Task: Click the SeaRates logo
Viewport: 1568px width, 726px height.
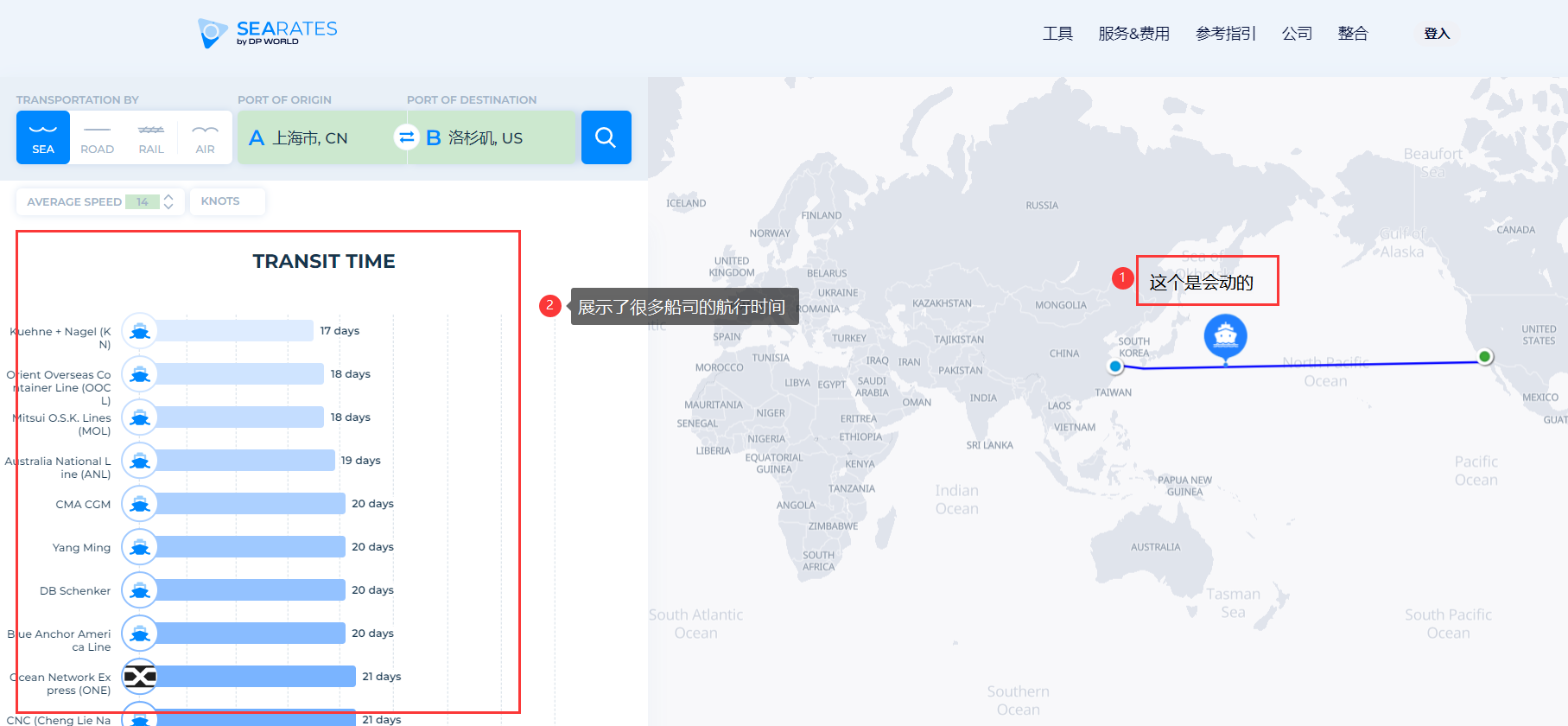Action: coord(267,33)
